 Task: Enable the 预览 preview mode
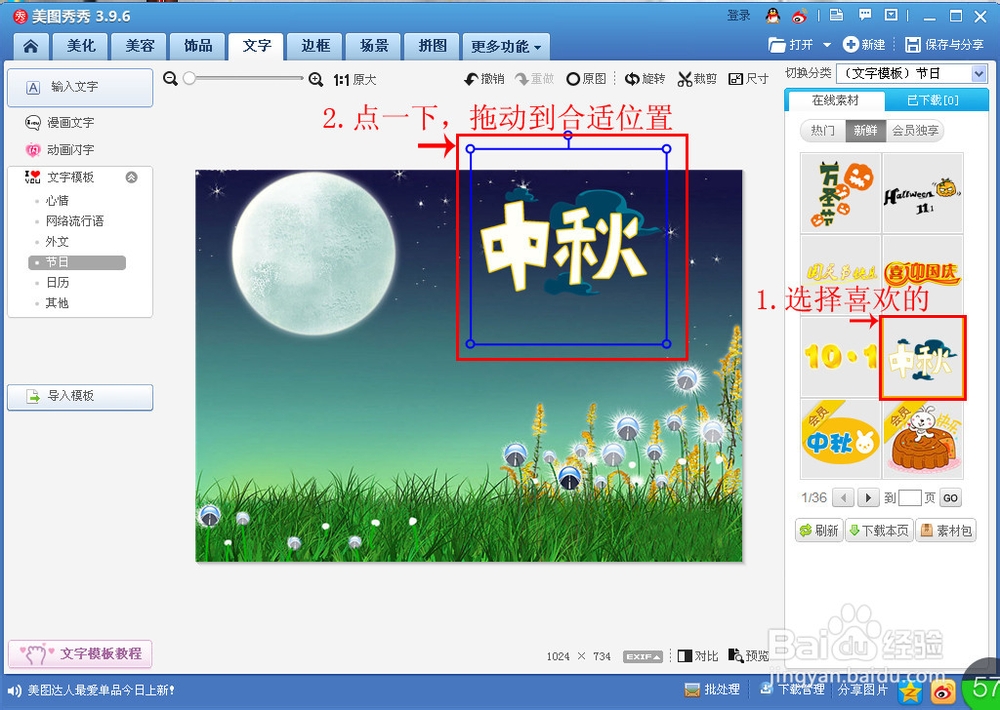coord(747,656)
